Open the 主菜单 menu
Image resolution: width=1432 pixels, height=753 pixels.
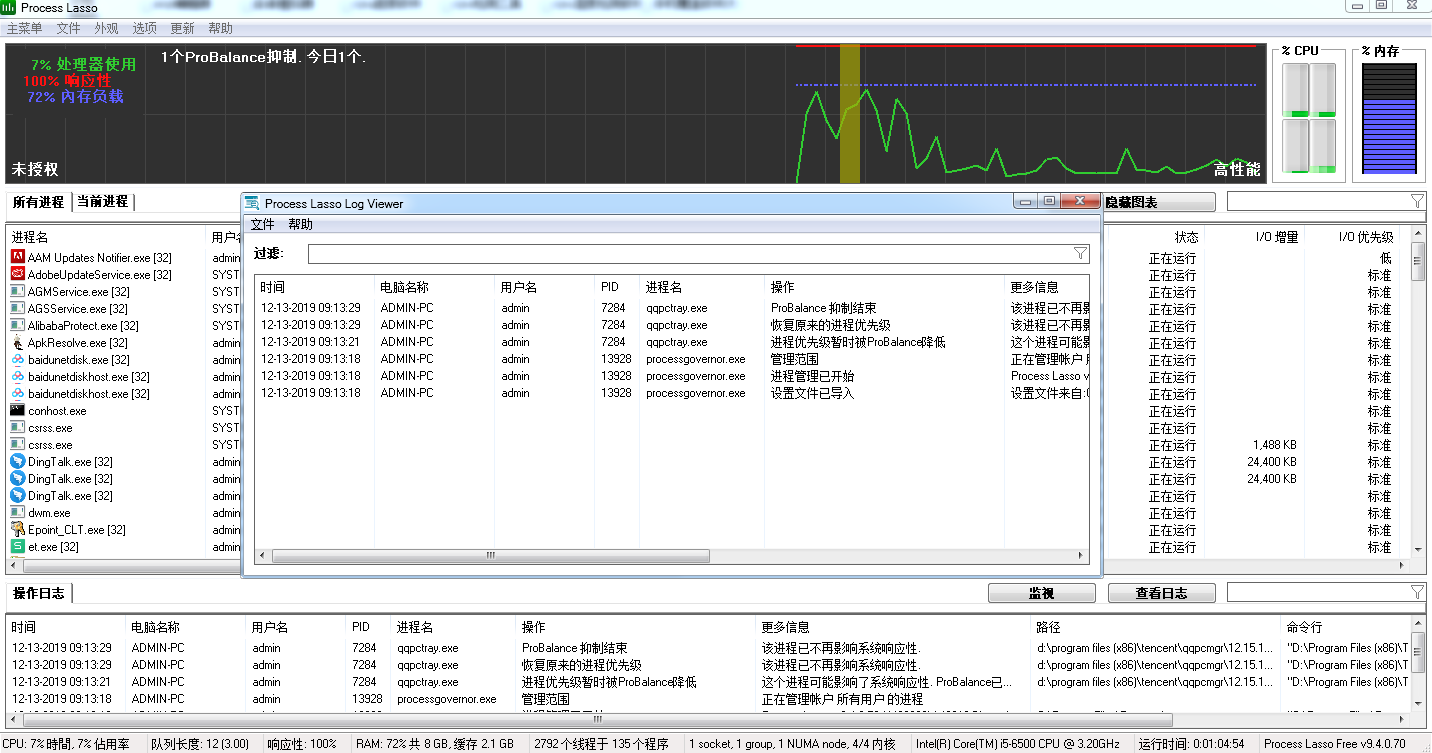click(25, 29)
